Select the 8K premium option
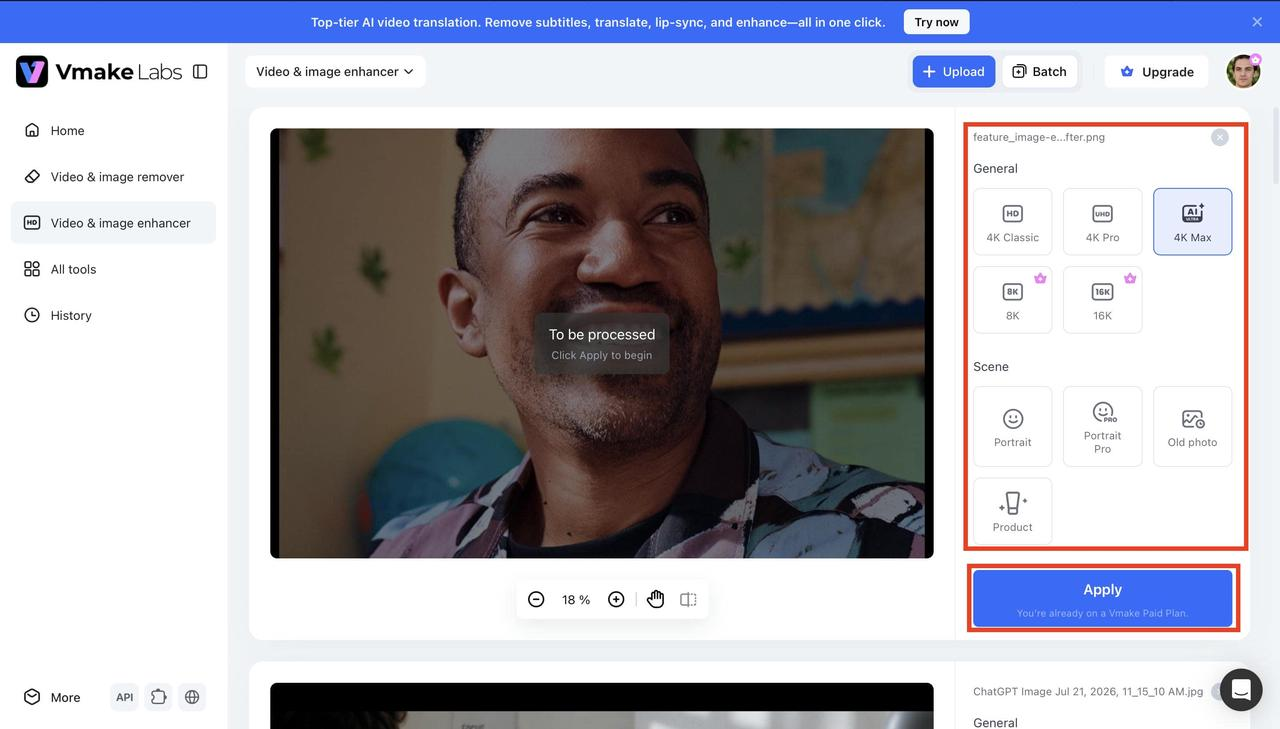1280x729 pixels. coord(1013,300)
